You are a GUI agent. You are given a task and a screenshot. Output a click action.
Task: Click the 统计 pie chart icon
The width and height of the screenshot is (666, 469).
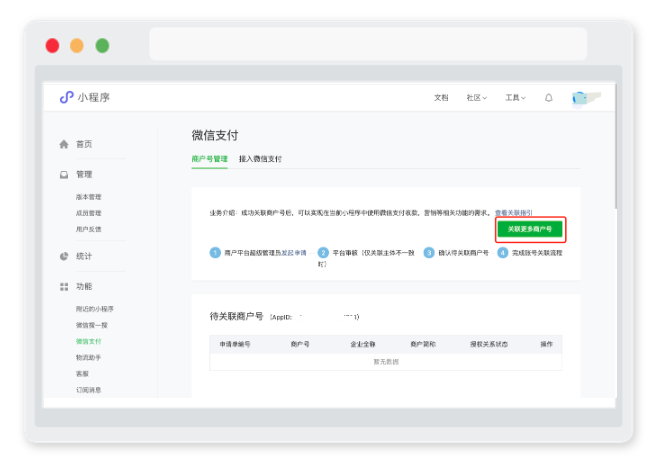[64, 256]
